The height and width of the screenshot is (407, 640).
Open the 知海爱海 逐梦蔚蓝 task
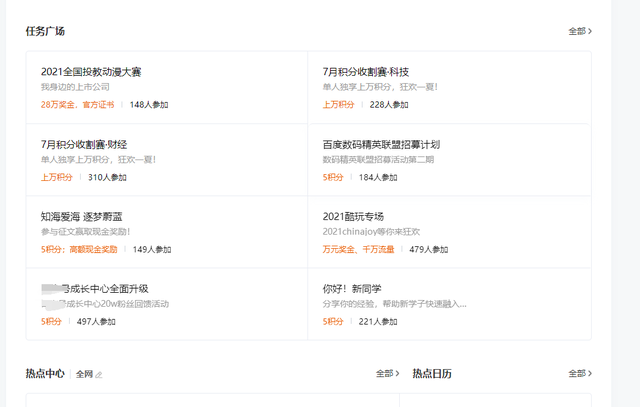(86, 216)
